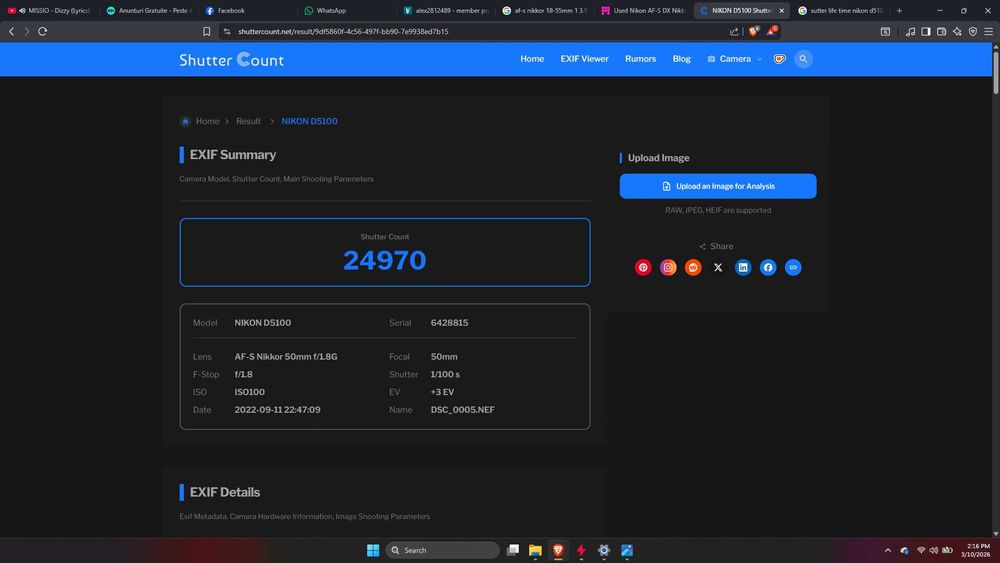Select the file name DSC_0005.NEF
The width and height of the screenshot is (1000, 563).
(x=462, y=410)
